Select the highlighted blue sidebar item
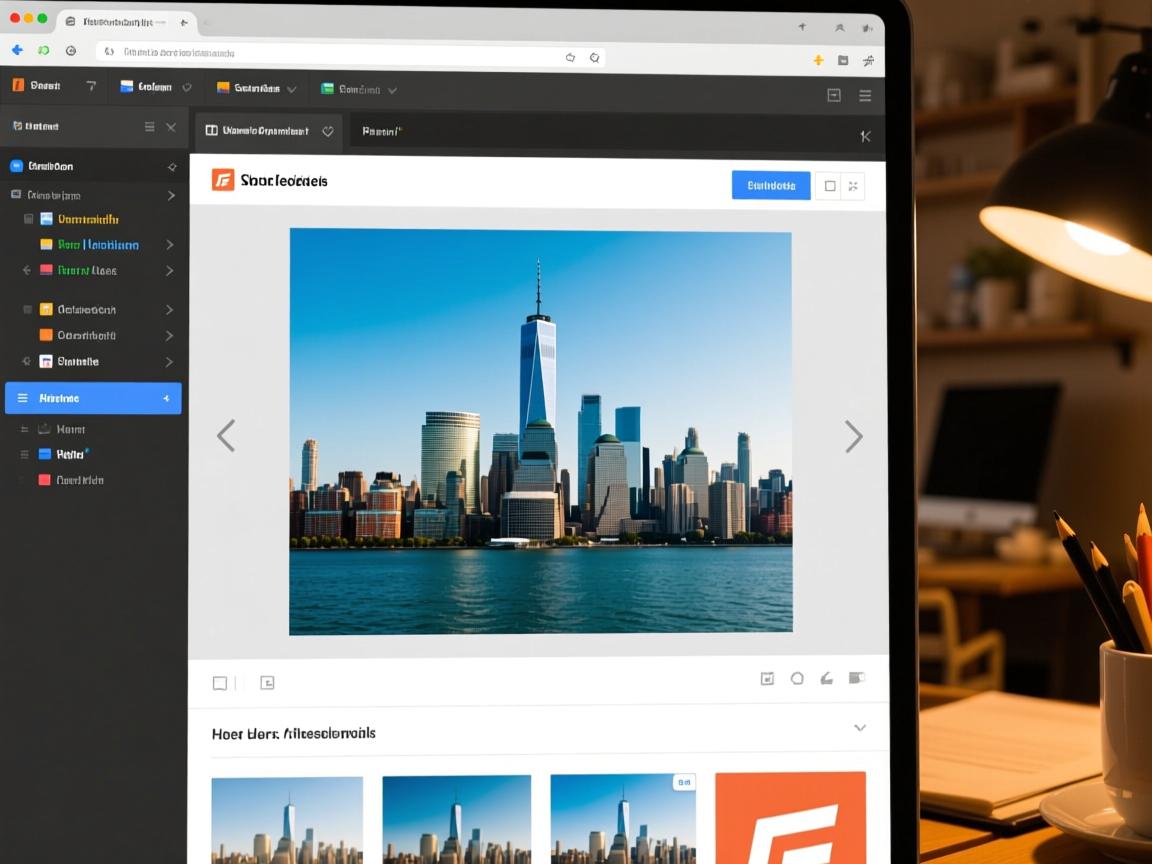The image size is (1152, 864). (93, 398)
